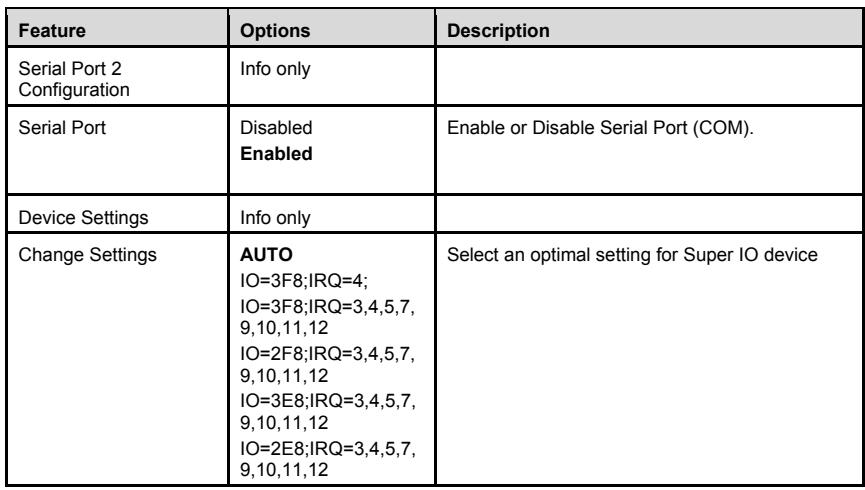Click Select an optimal setting description text
Screen dimensions: 865x490
[632, 255]
